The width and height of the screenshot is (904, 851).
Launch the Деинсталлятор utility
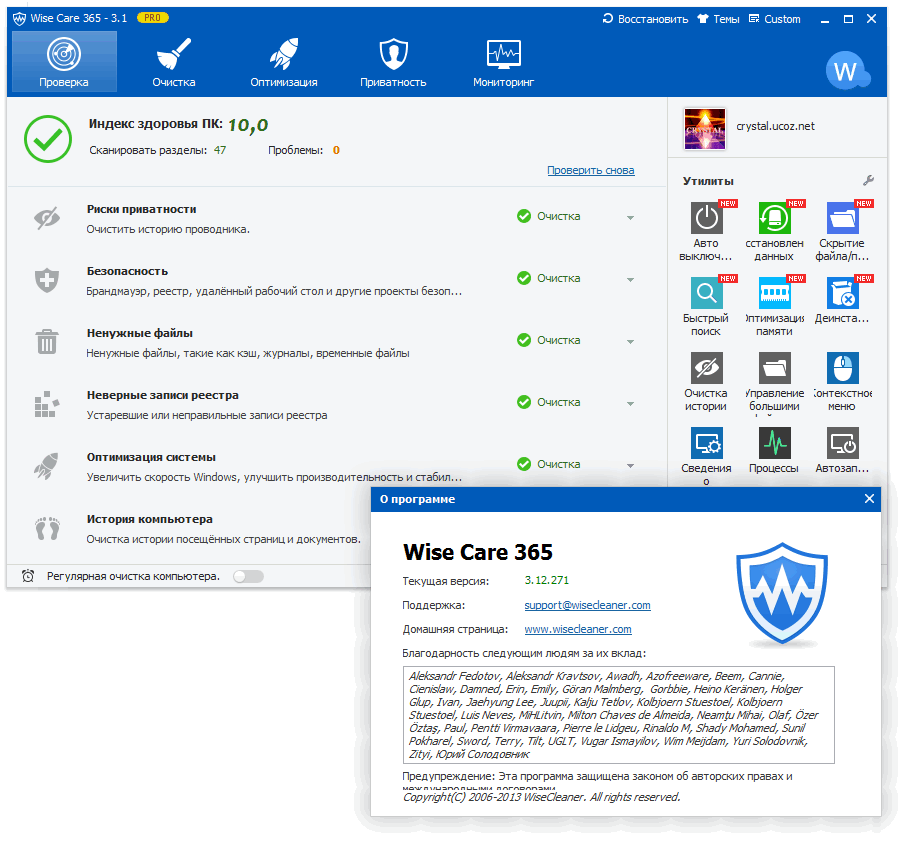pos(842,301)
